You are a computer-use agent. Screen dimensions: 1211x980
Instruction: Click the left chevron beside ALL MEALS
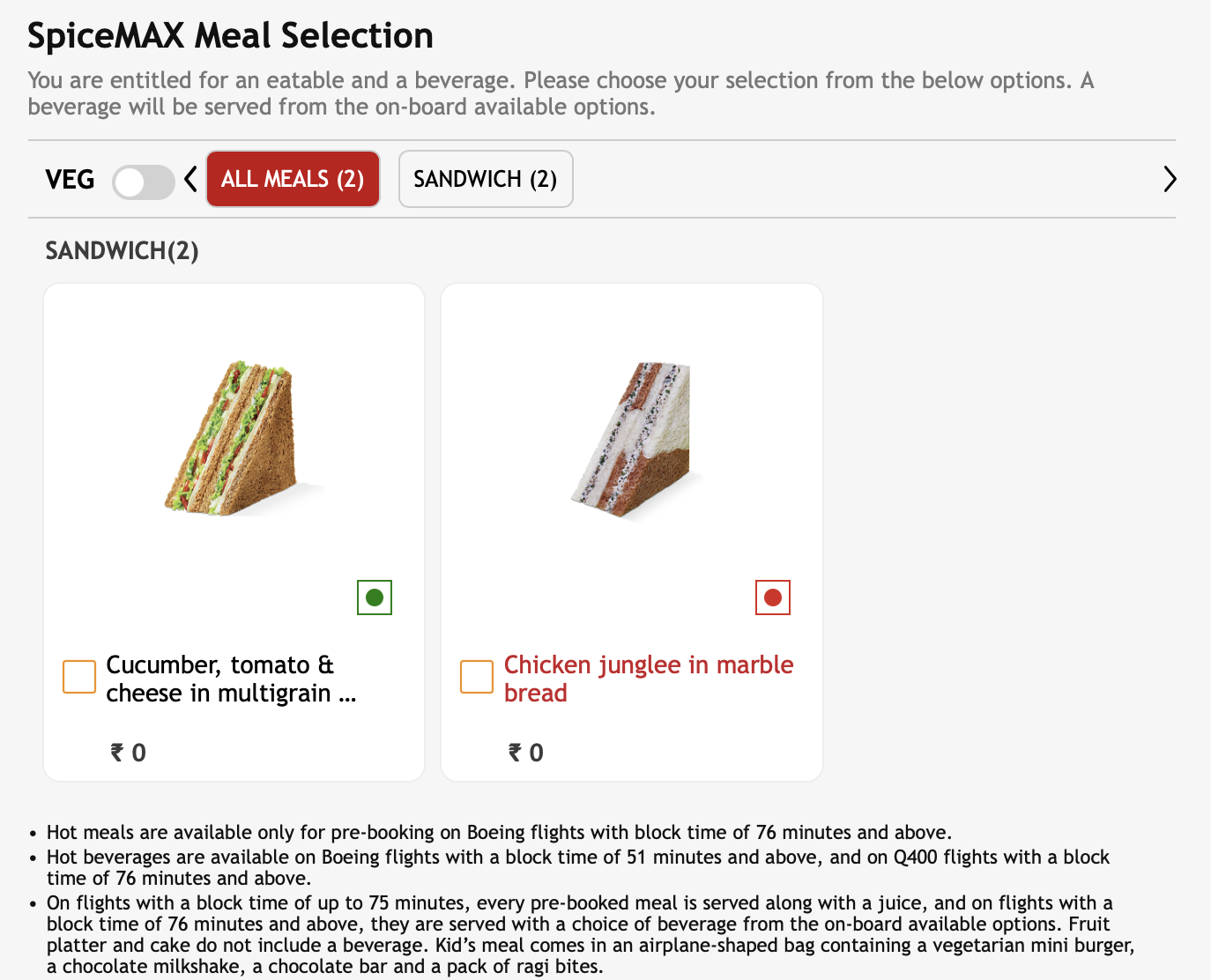pyautogui.click(x=190, y=180)
